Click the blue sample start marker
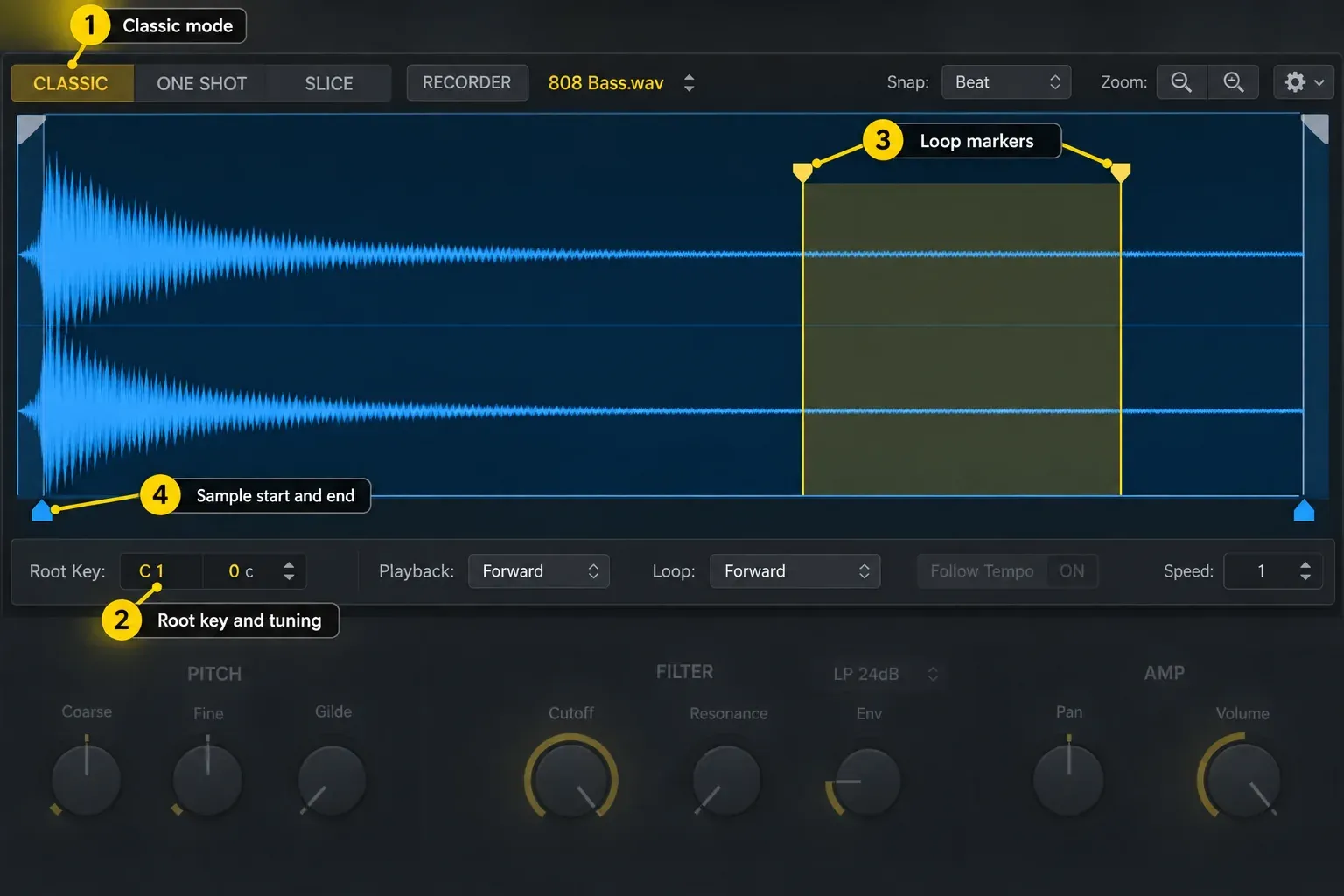Screen dimensions: 1344x896 click(41, 510)
